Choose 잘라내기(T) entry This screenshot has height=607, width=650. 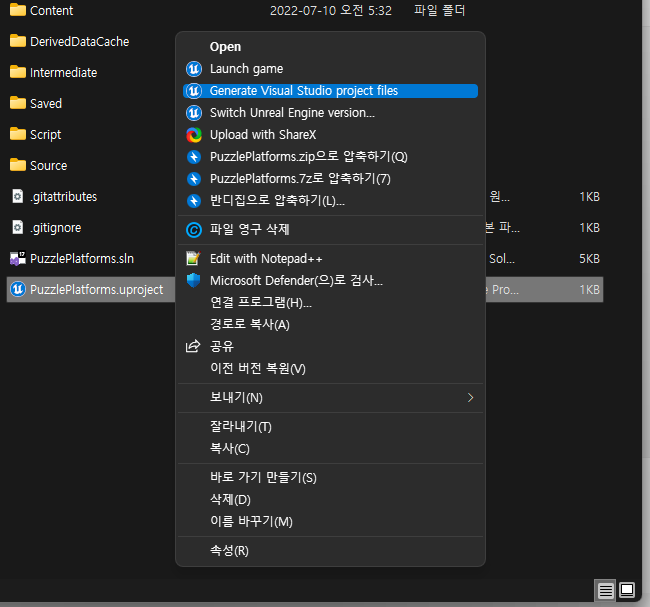pos(330,427)
